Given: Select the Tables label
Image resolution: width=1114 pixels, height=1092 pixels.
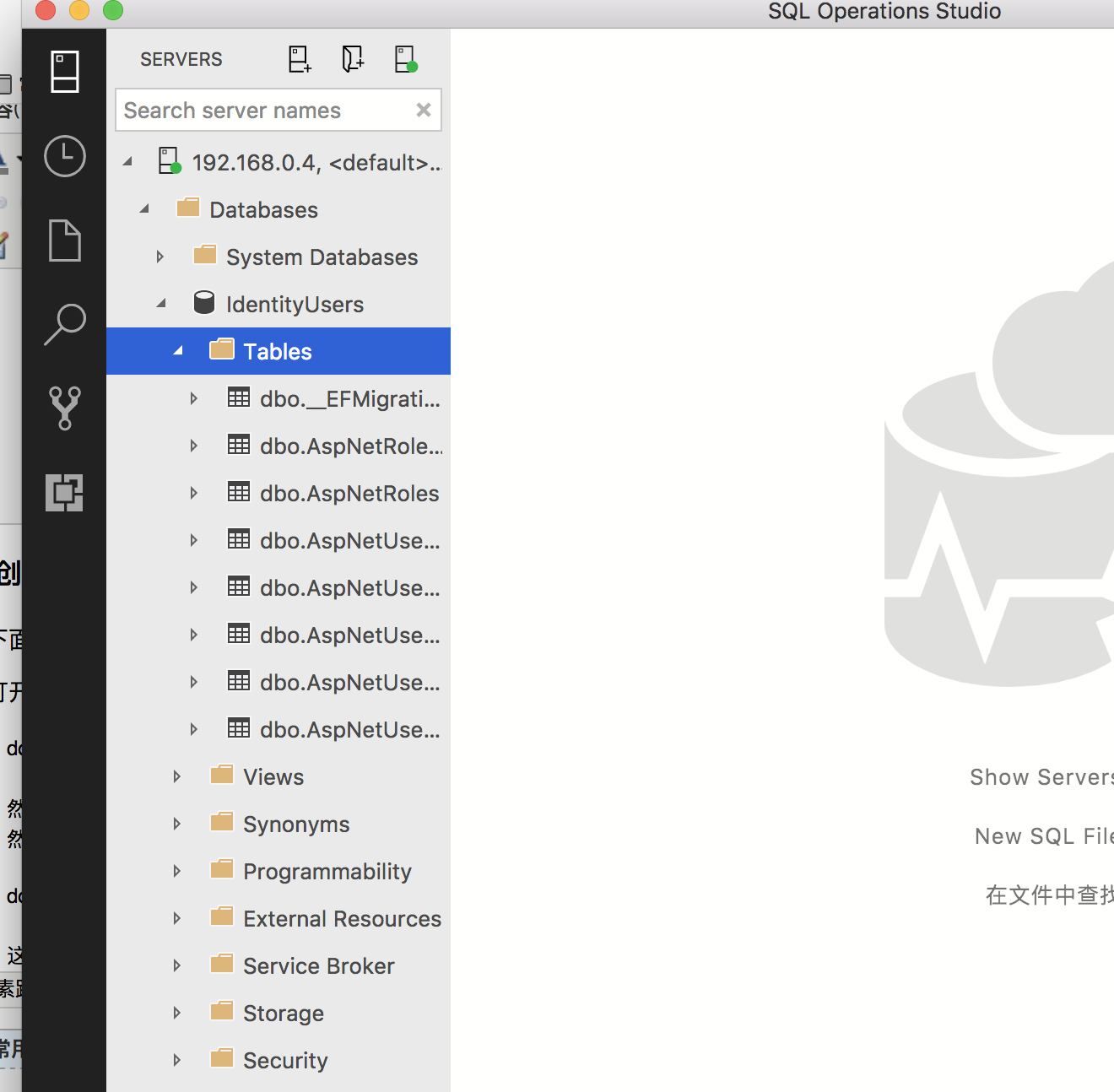Looking at the screenshot, I should [278, 352].
